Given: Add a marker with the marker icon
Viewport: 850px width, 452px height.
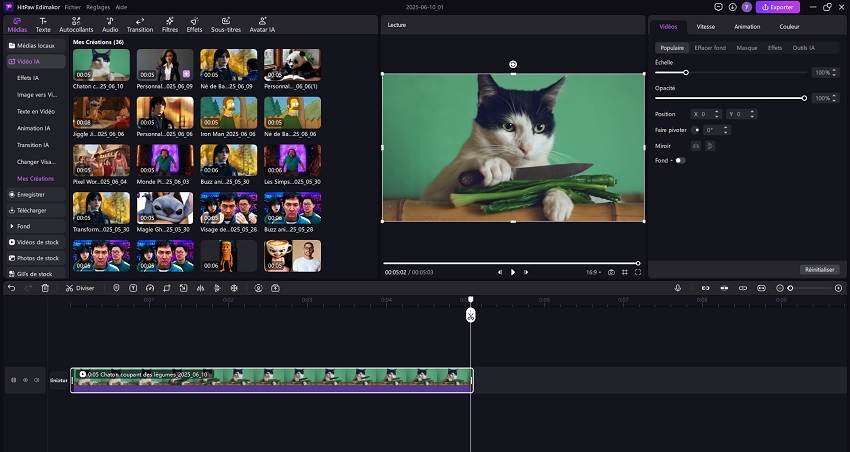Looking at the screenshot, I should 116,288.
